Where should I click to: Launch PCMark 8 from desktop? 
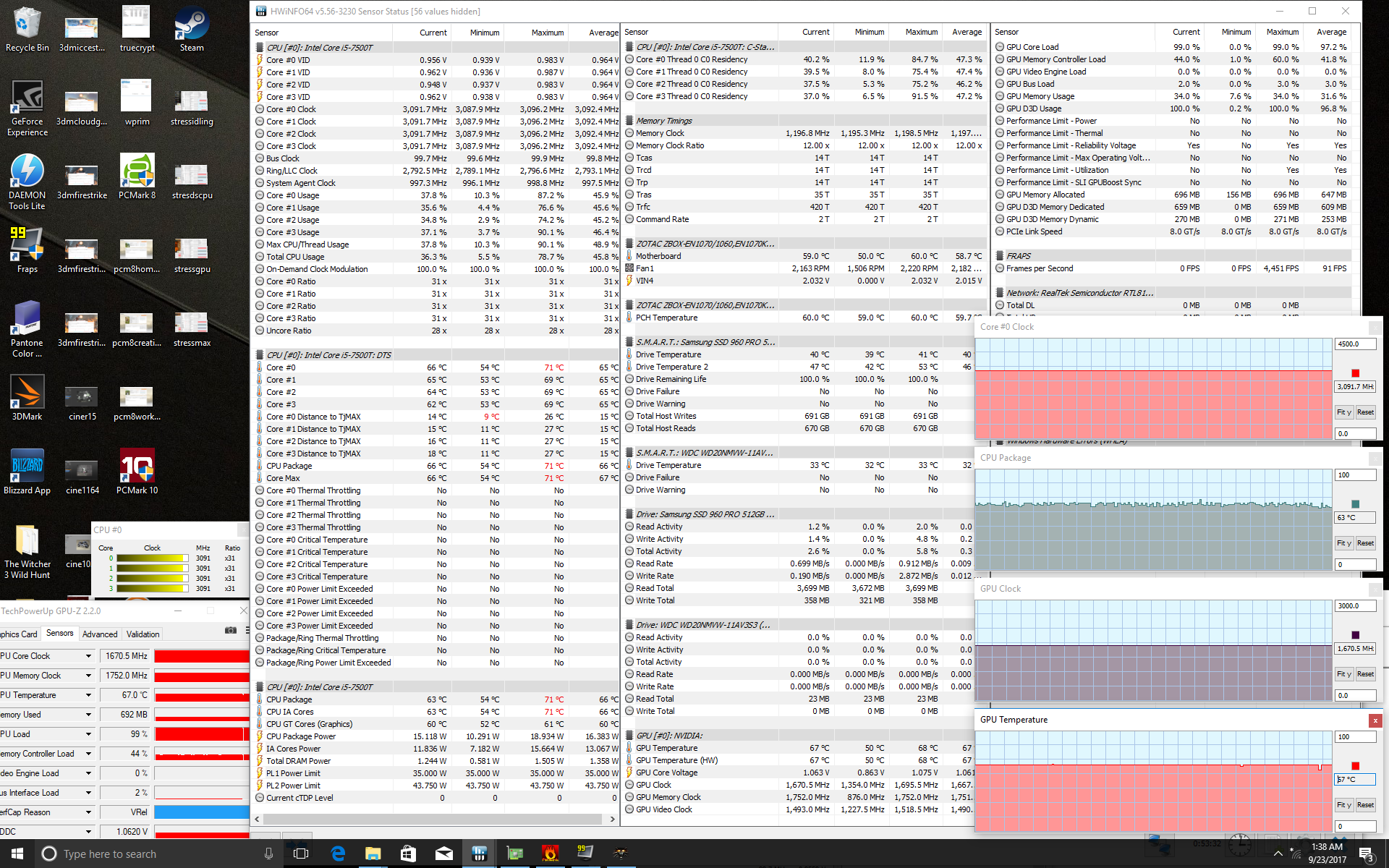137,177
